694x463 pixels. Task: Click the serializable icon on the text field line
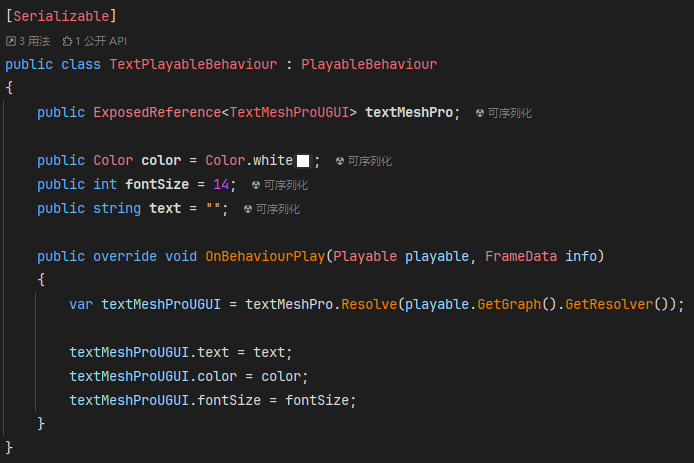(248, 209)
